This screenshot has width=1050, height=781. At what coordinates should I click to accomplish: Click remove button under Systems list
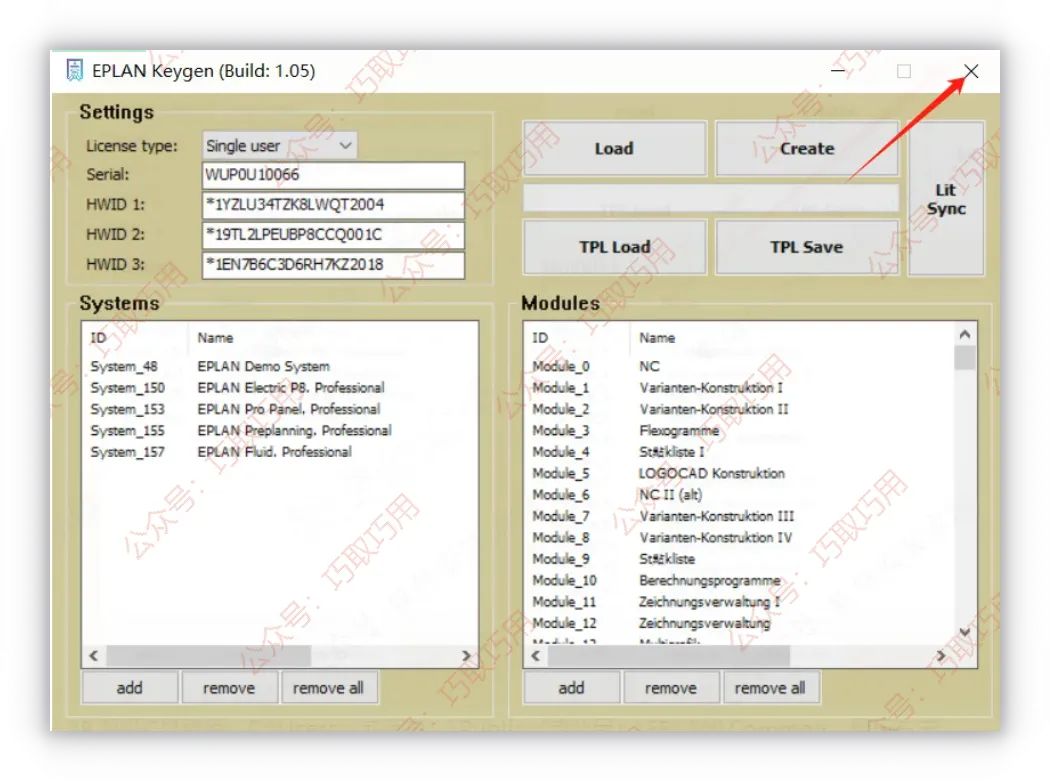pyautogui.click(x=229, y=688)
